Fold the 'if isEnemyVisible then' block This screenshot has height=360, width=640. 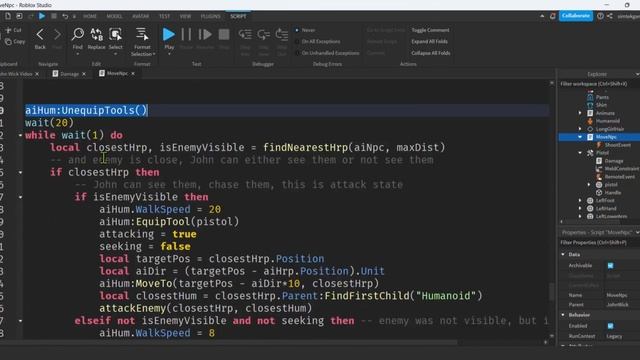20,197
